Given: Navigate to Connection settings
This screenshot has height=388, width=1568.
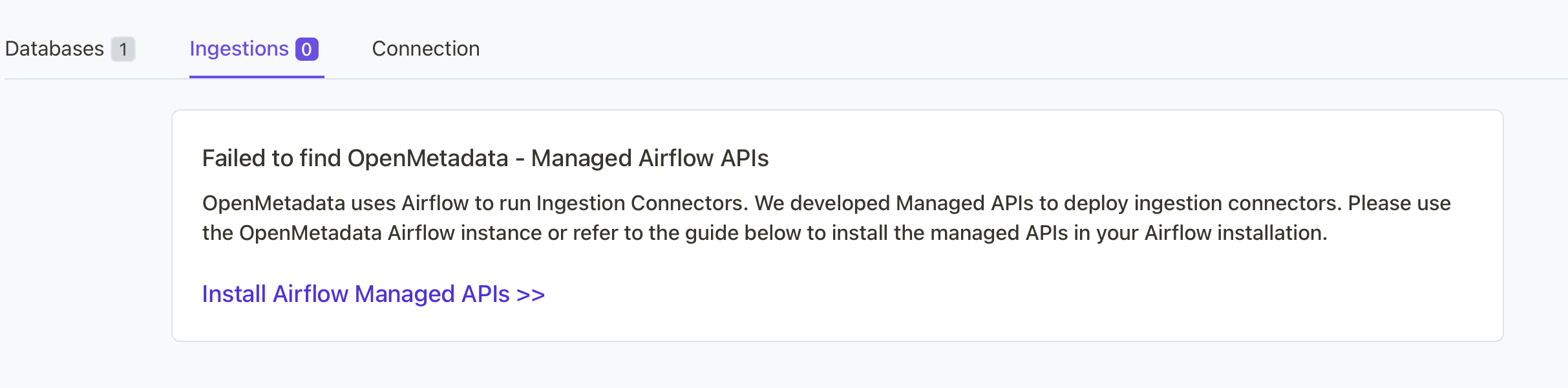Looking at the screenshot, I should 425,48.
